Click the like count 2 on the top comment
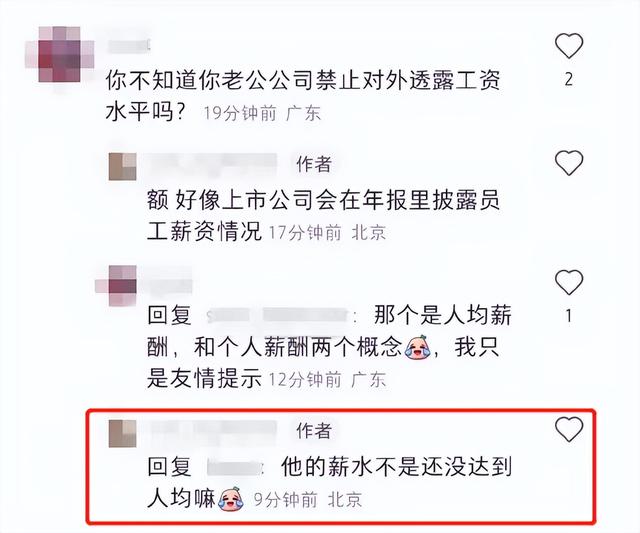Image resolution: width=640 pixels, height=533 pixels. [x=569, y=79]
